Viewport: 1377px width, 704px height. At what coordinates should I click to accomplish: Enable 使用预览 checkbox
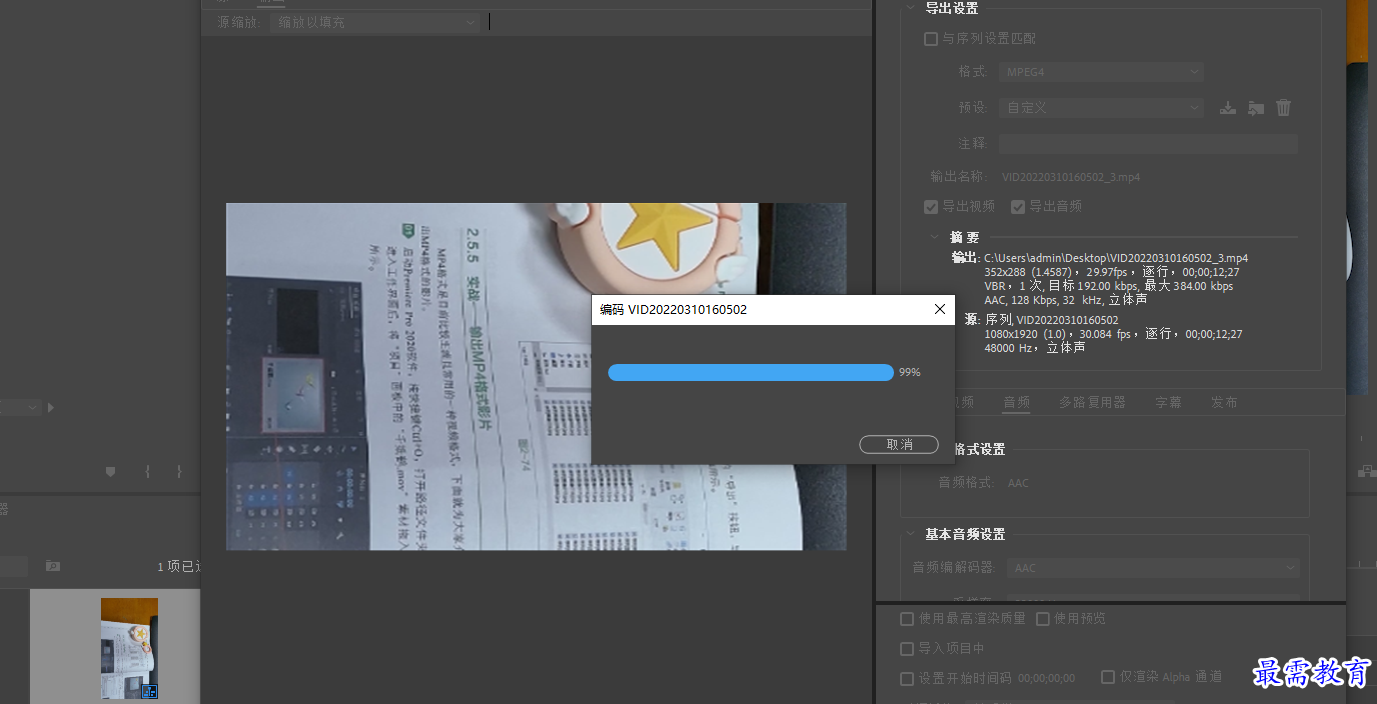click(x=1043, y=619)
